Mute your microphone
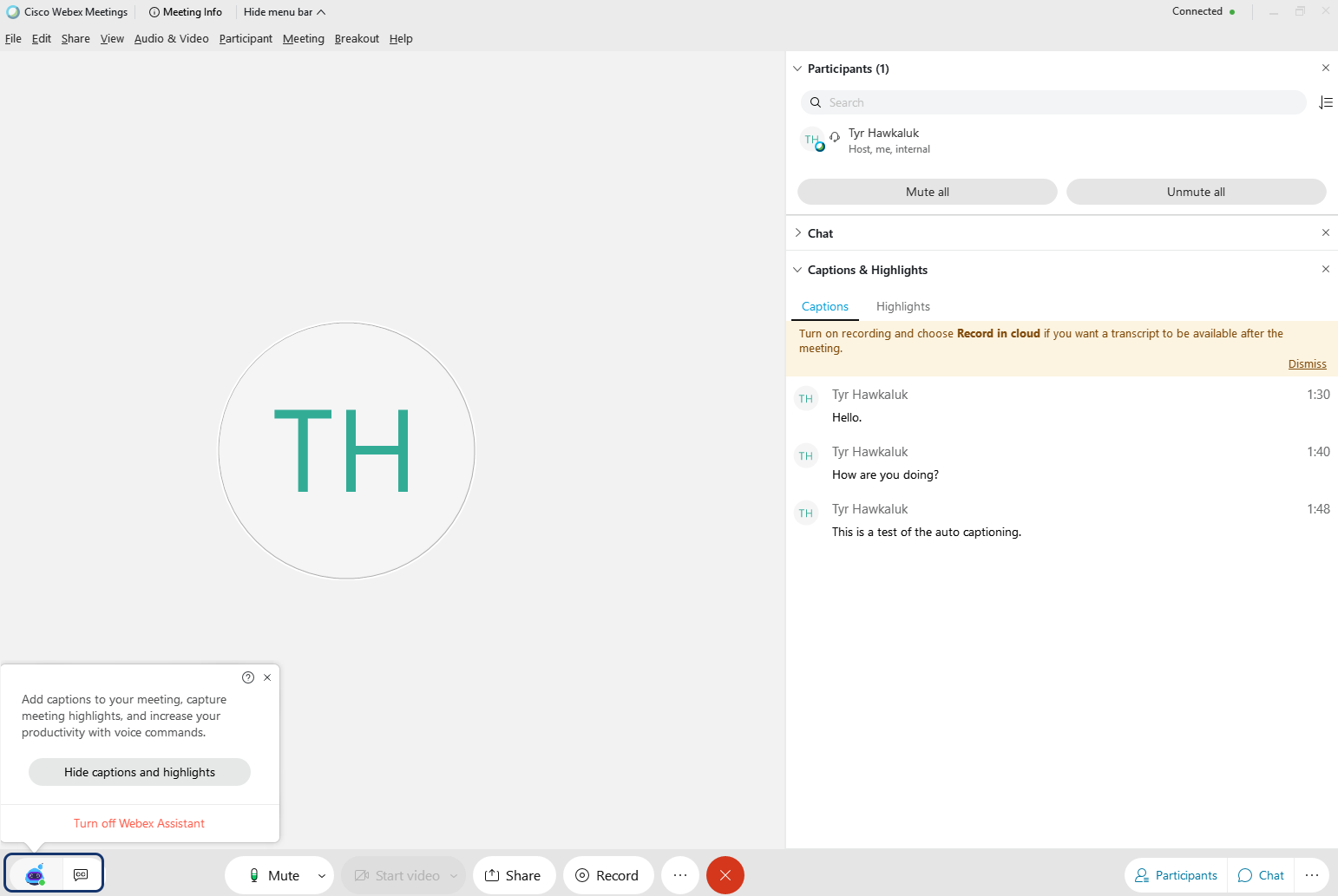Viewport: 1338px width, 896px height. click(x=271, y=874)
